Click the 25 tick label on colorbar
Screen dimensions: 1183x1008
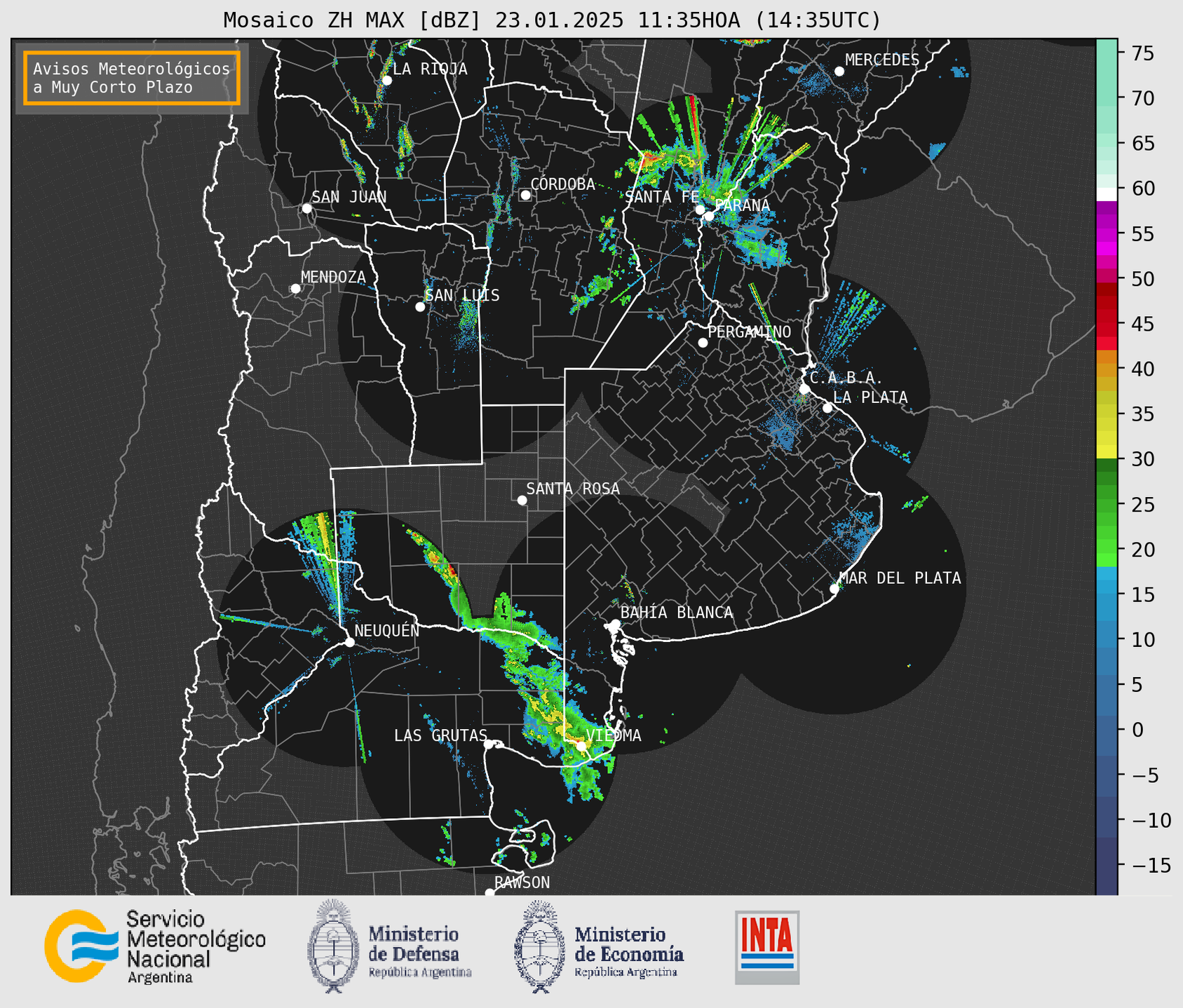point(1142,505)
